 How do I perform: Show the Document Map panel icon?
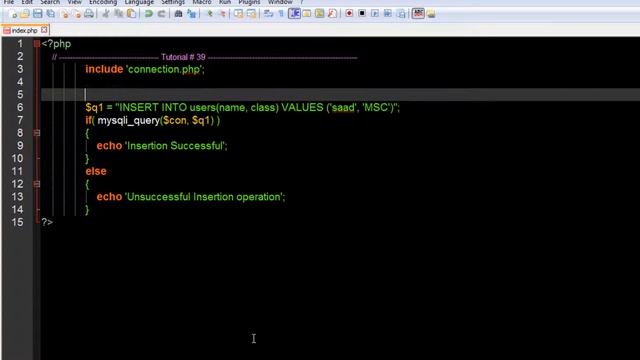[320, 14]
